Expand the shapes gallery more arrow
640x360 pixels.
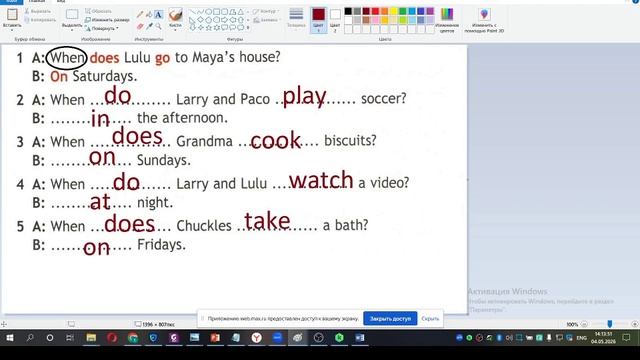[248, 28]
